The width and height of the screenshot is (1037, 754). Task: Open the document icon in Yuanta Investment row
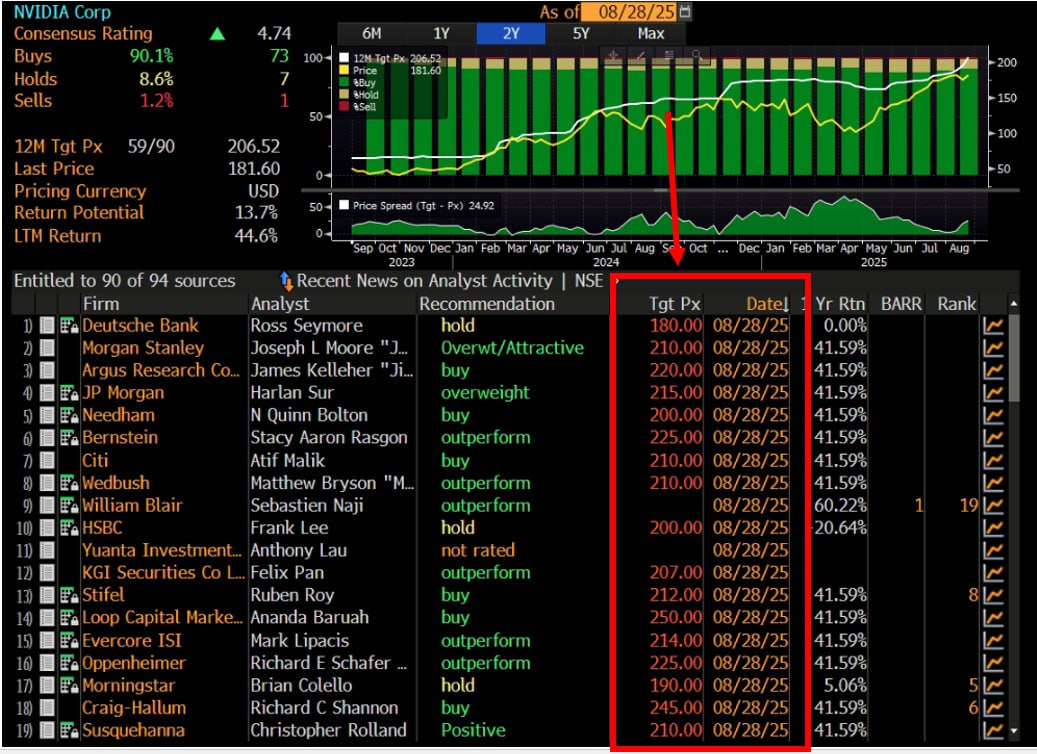(47, 550)
